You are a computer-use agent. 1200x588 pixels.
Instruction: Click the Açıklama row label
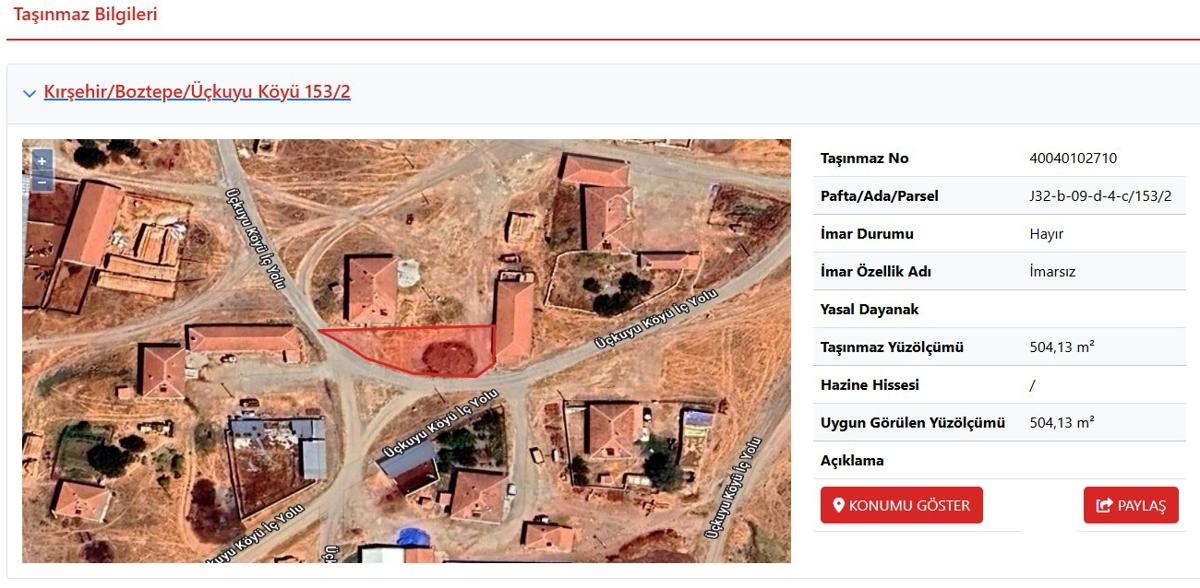tap(852, 461)
